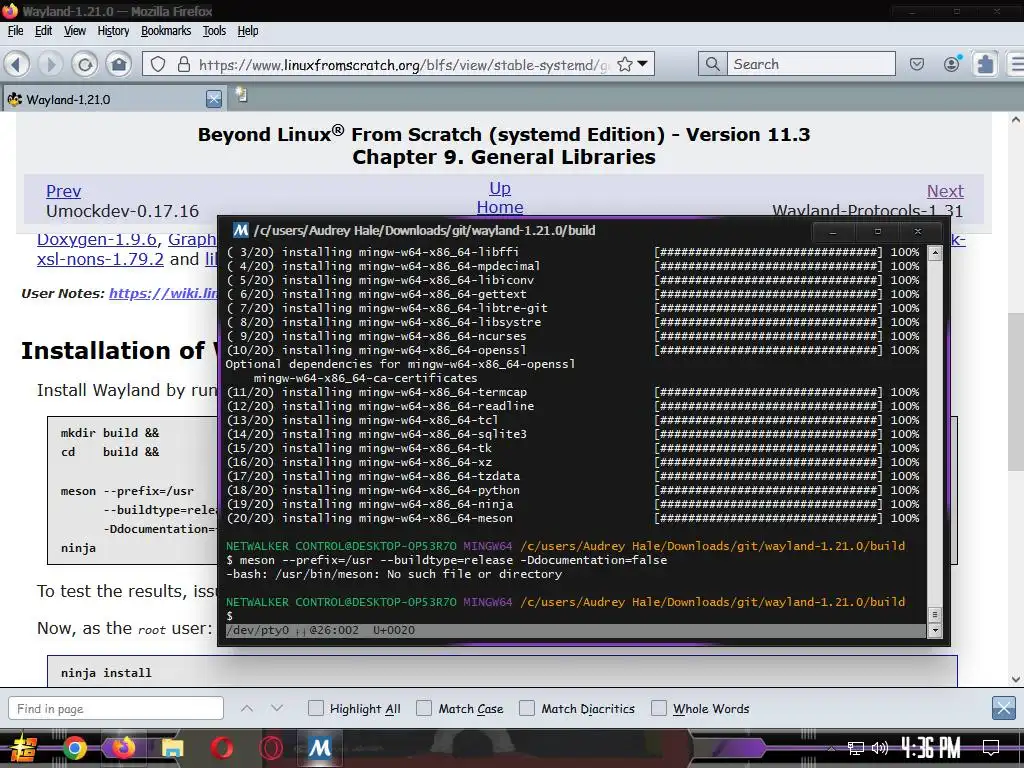Enable the Highlight All checkbox
Image resolution: width=1024 pixels, height=768 pixels.
tap(315, 708)
